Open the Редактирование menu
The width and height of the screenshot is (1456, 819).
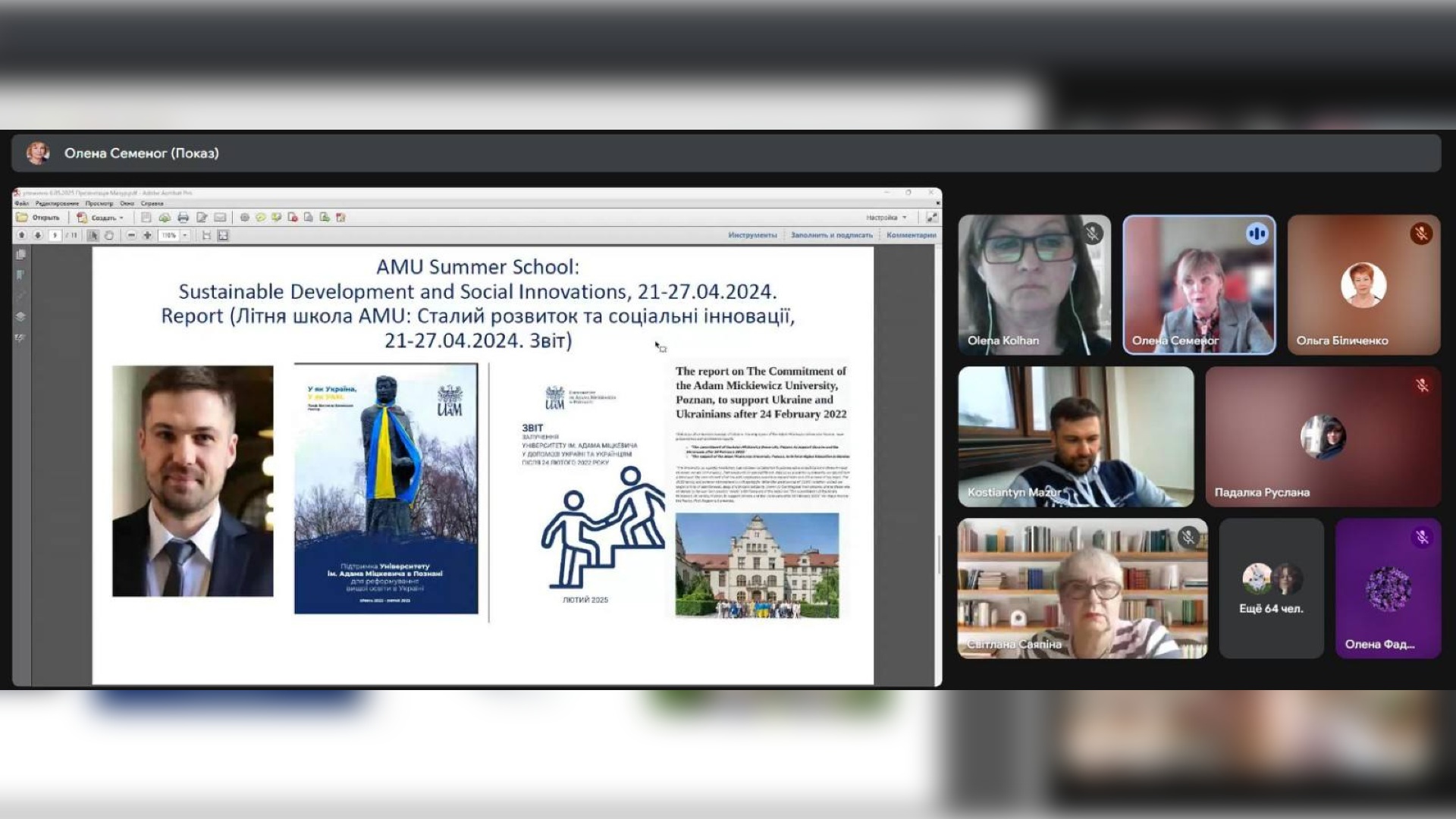pos(57,203)
